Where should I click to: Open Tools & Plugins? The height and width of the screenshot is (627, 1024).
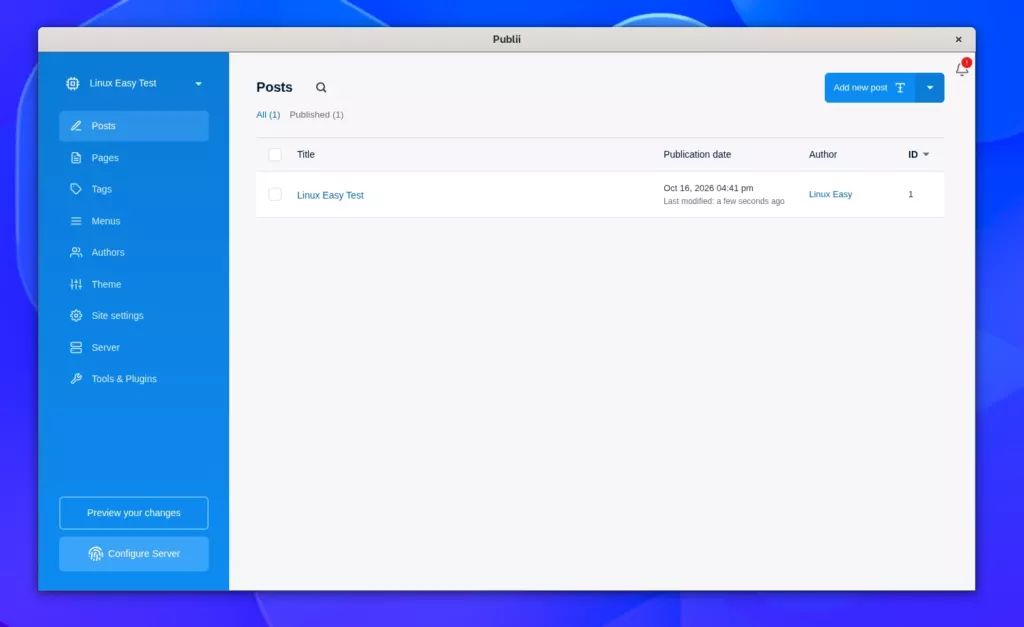[134, 379]
